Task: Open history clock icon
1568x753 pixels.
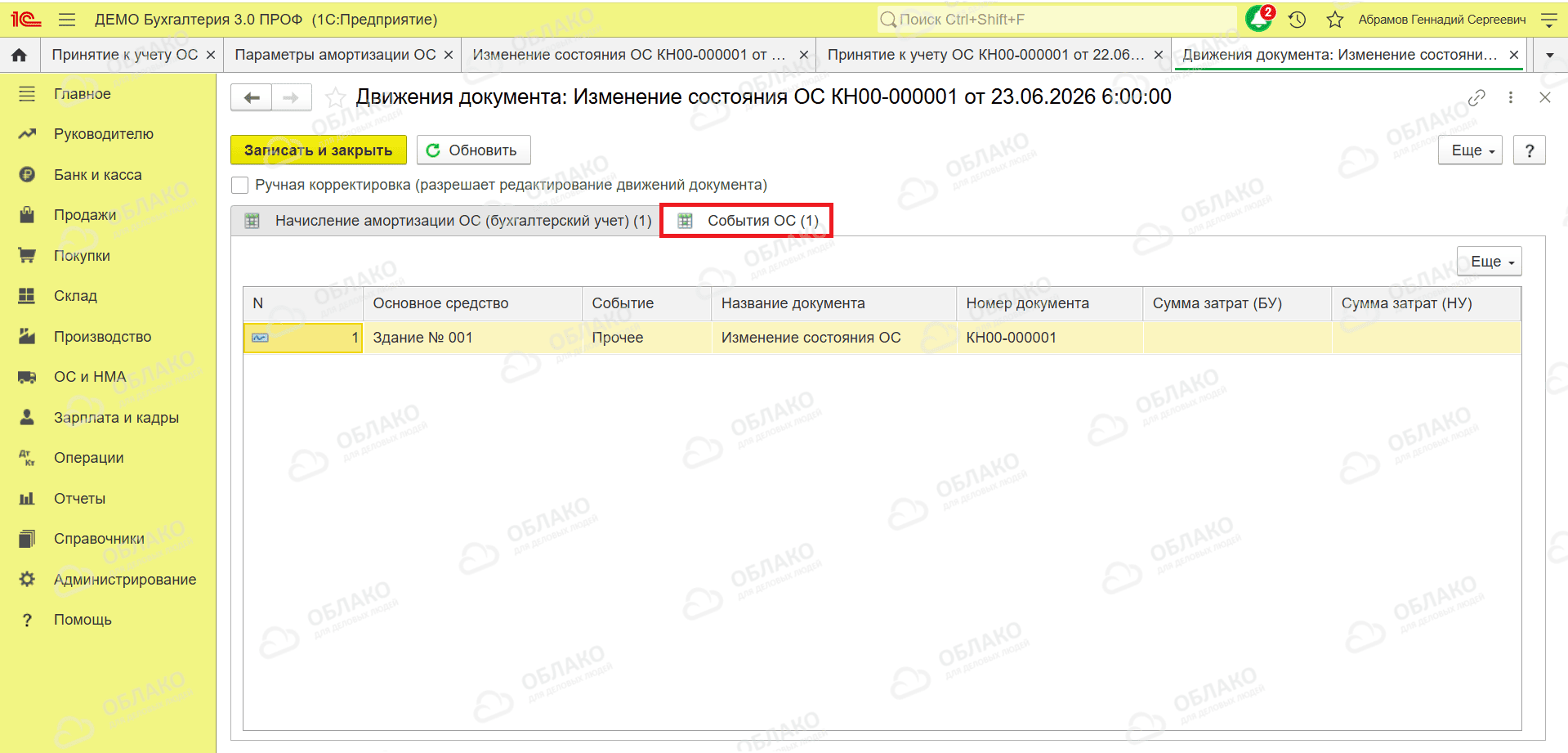Action: pos(1298,20)
